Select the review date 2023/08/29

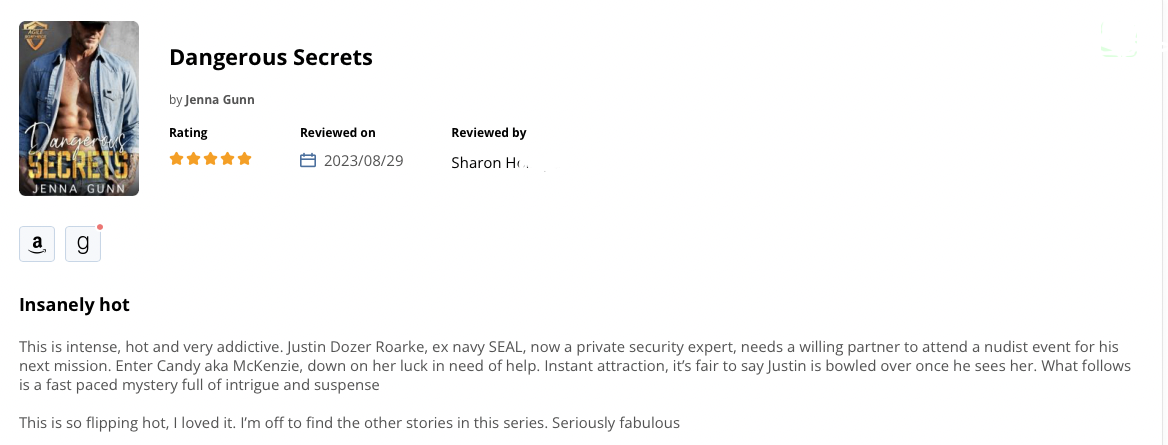click(364, 161)
